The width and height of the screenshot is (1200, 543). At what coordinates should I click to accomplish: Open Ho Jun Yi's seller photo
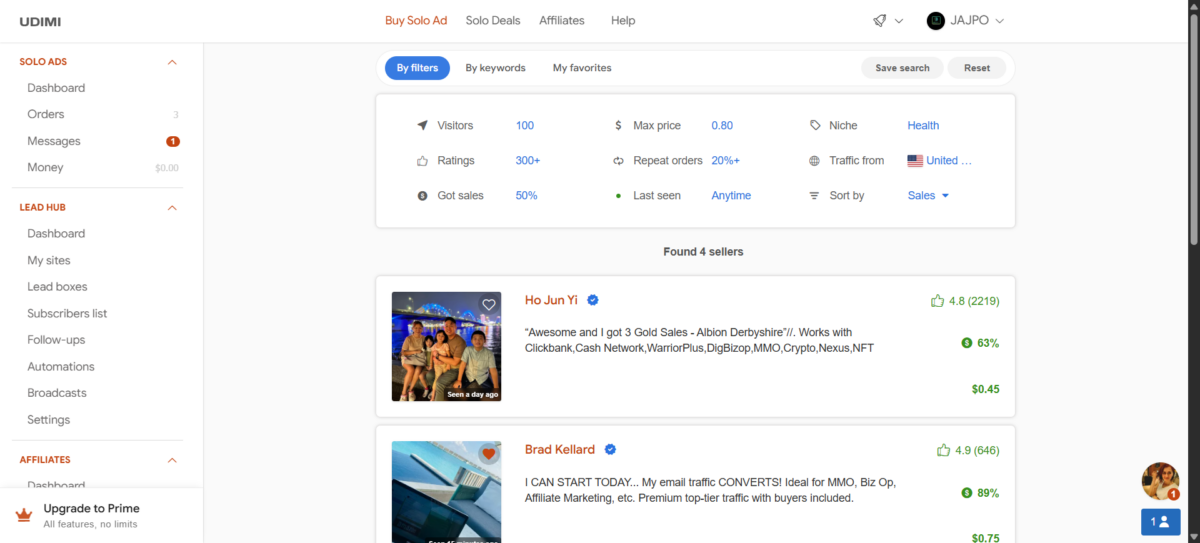click(446, 346)
